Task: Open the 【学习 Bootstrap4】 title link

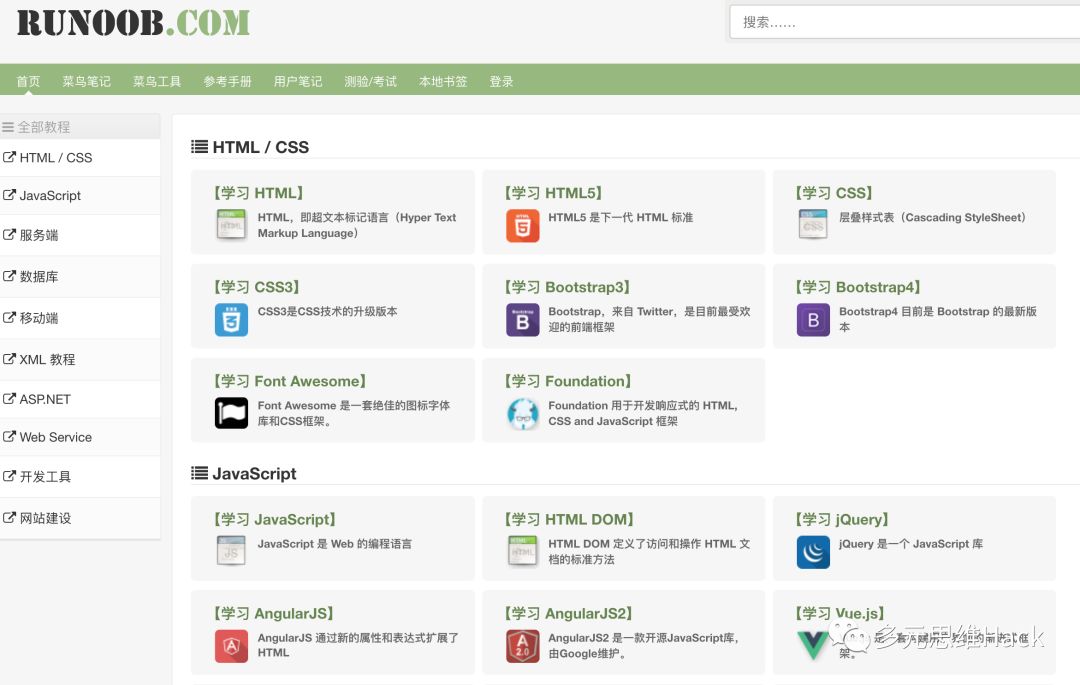Action: tap(858, 286)
